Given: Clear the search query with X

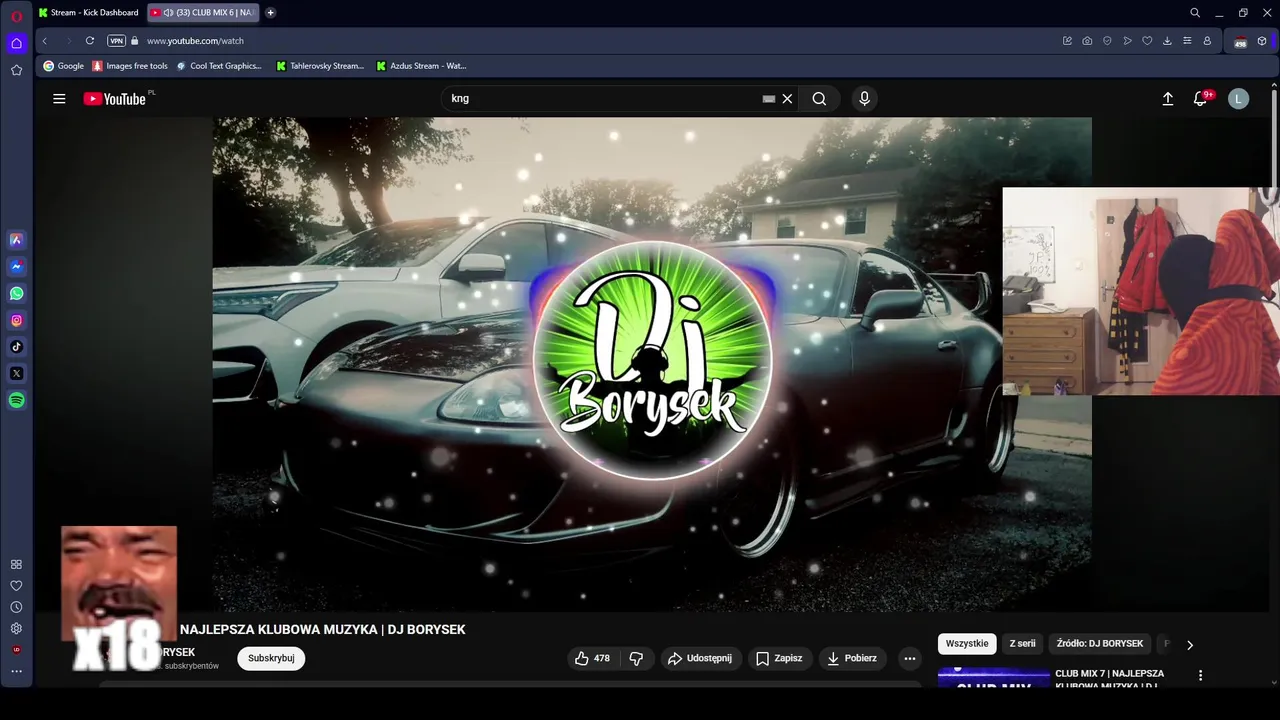Looking at the screenshot, I should [787, 99].
